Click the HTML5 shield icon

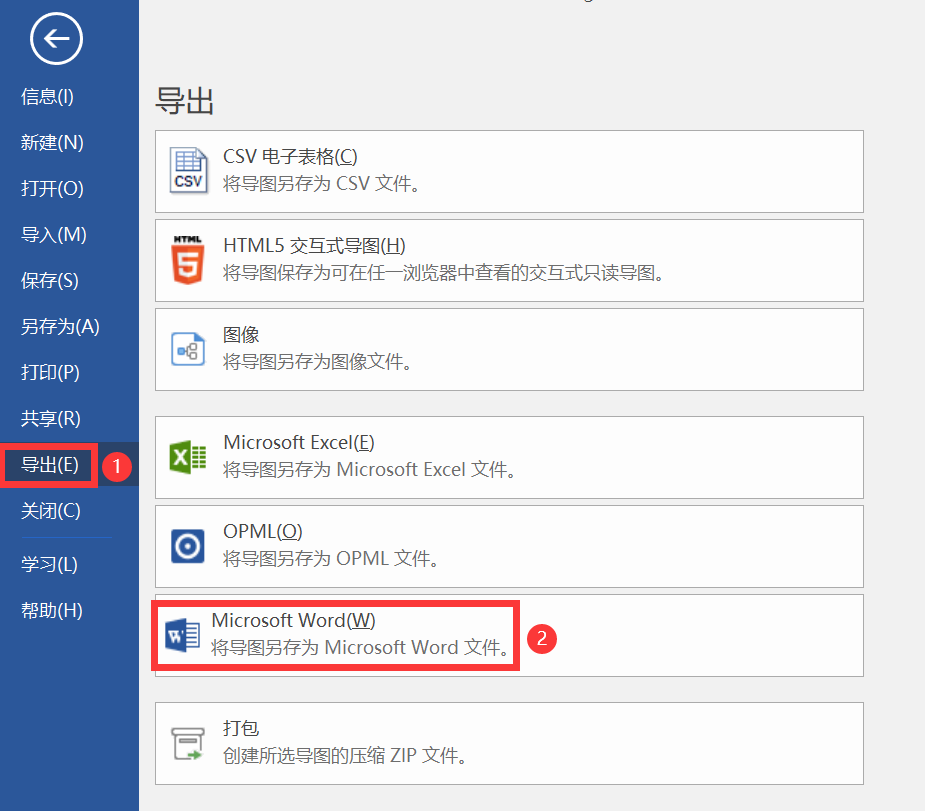pyautogui.click(x=188, y=260)
